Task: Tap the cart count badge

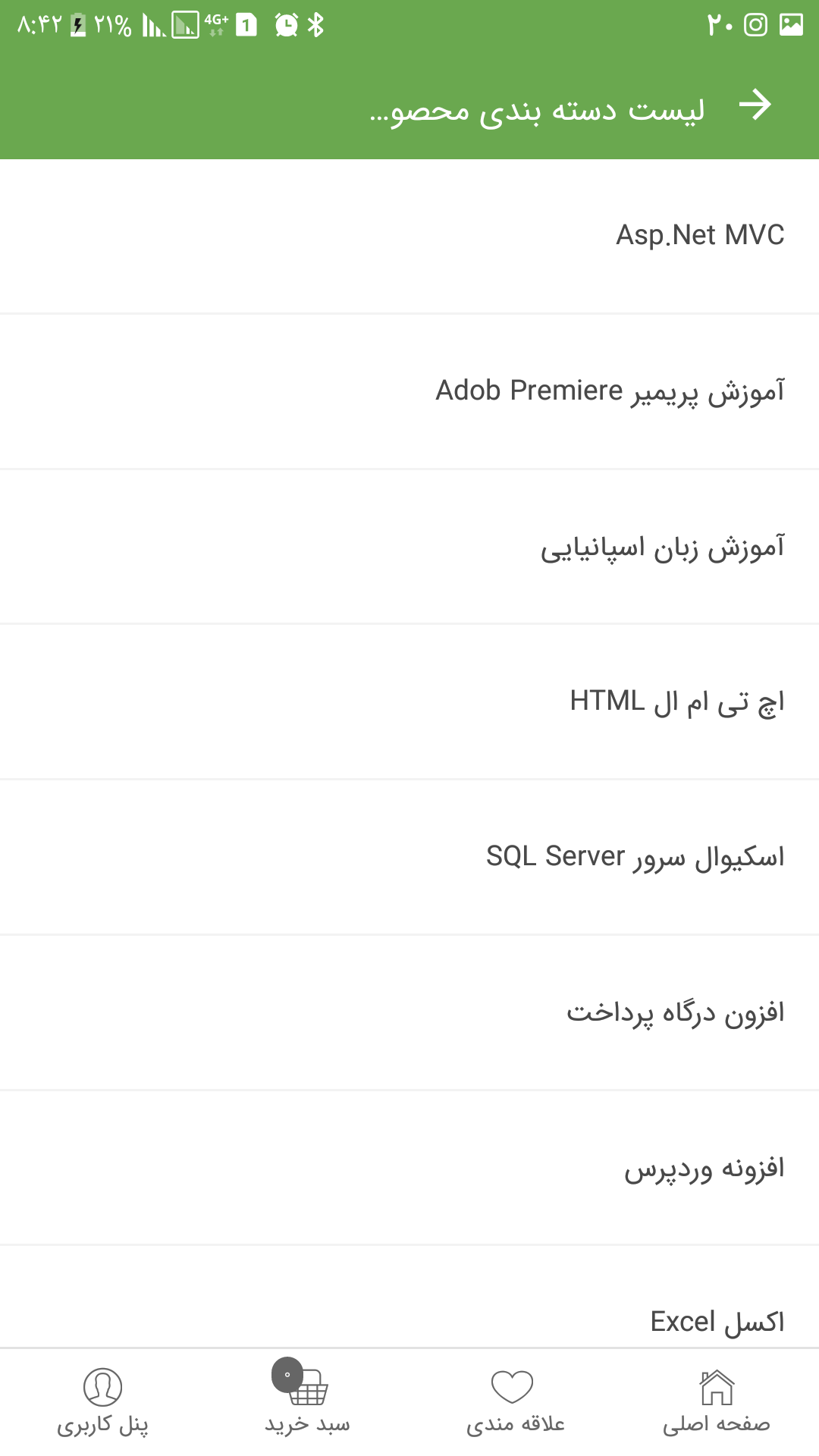Action: pyautogui.click(x=287, y=1374)
